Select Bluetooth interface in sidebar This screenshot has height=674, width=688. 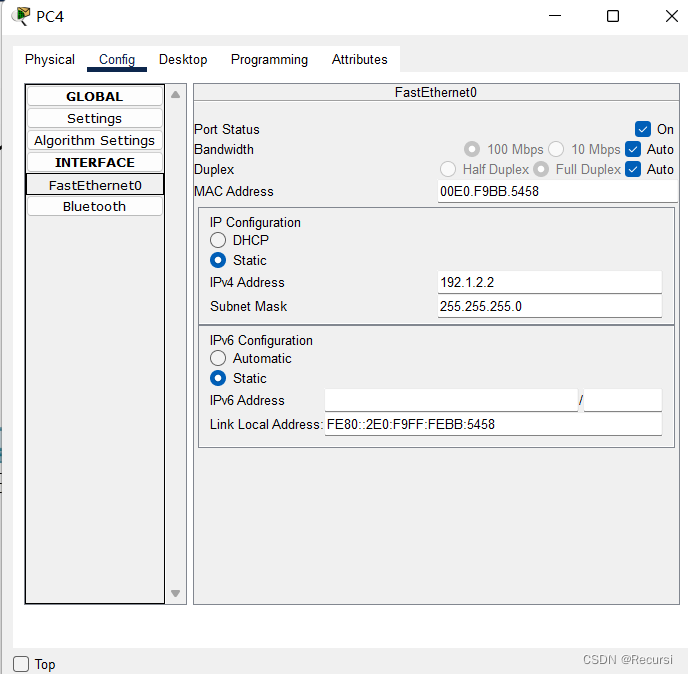click(95, 206)
